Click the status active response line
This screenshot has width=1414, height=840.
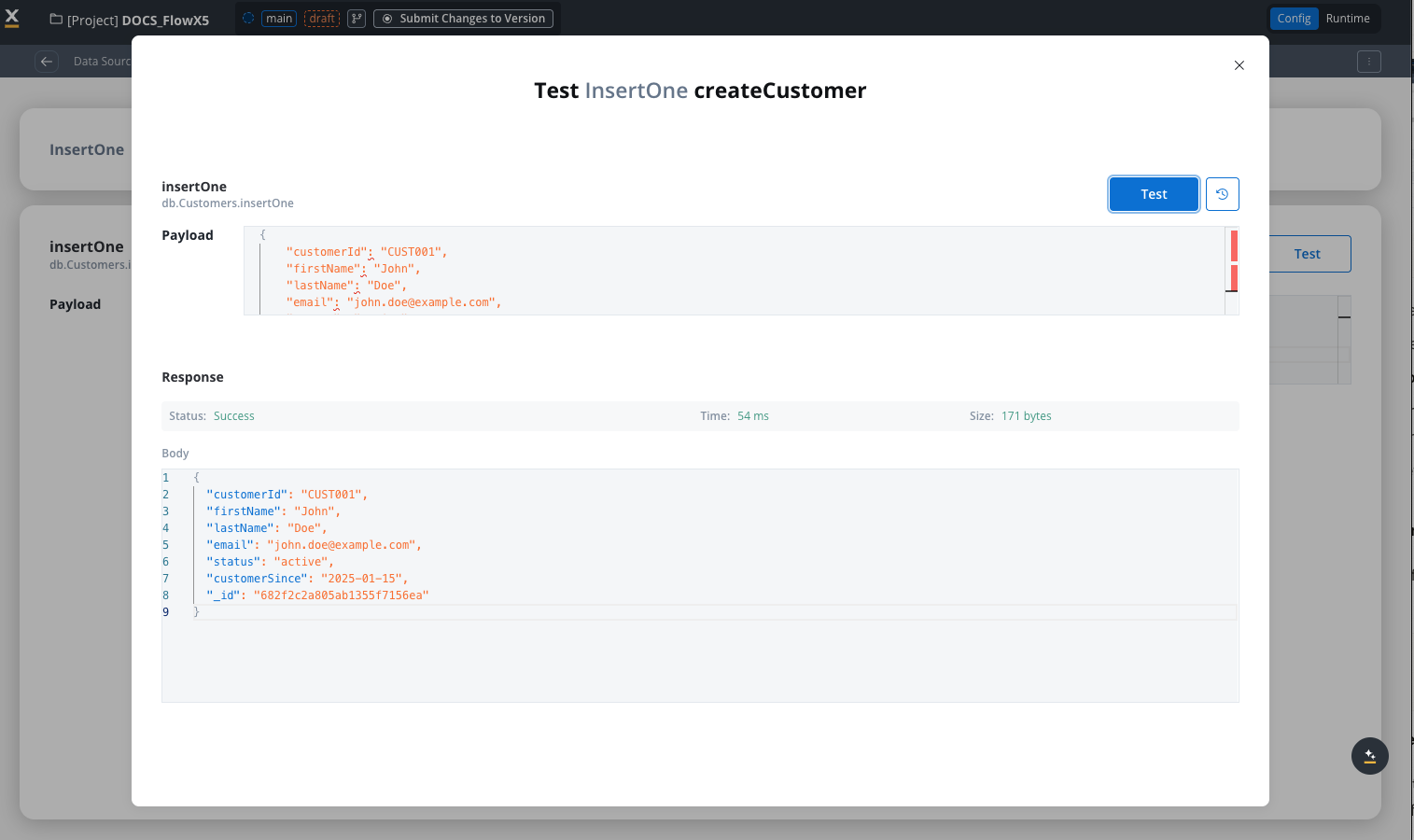(x=270, y=562)
